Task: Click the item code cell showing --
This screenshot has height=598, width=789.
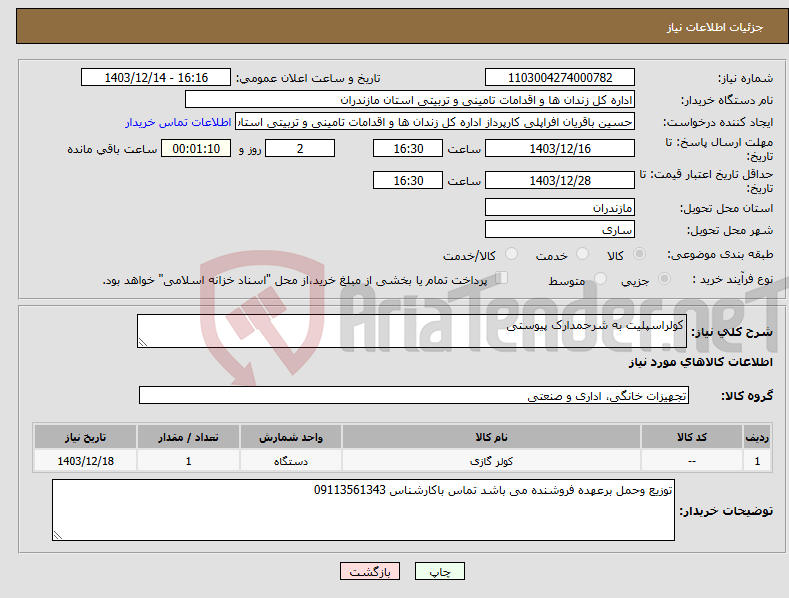Action: tap(692, 461)
